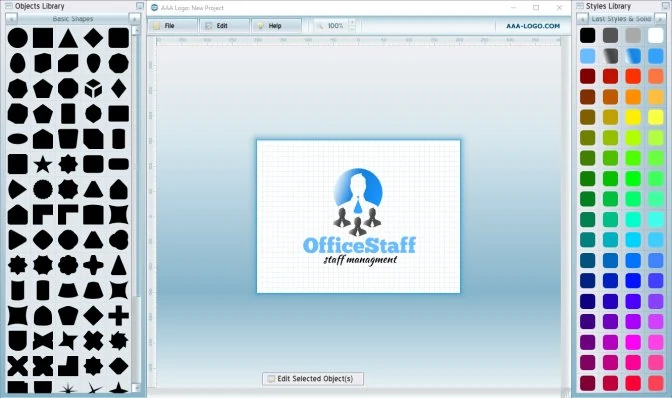Select the horizontal ellipse shape
672x398 pixels.
[18, 139]
